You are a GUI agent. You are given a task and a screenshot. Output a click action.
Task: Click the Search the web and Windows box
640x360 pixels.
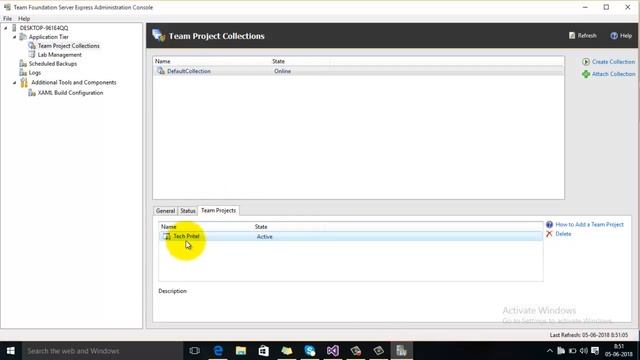[x=102, y=351]
